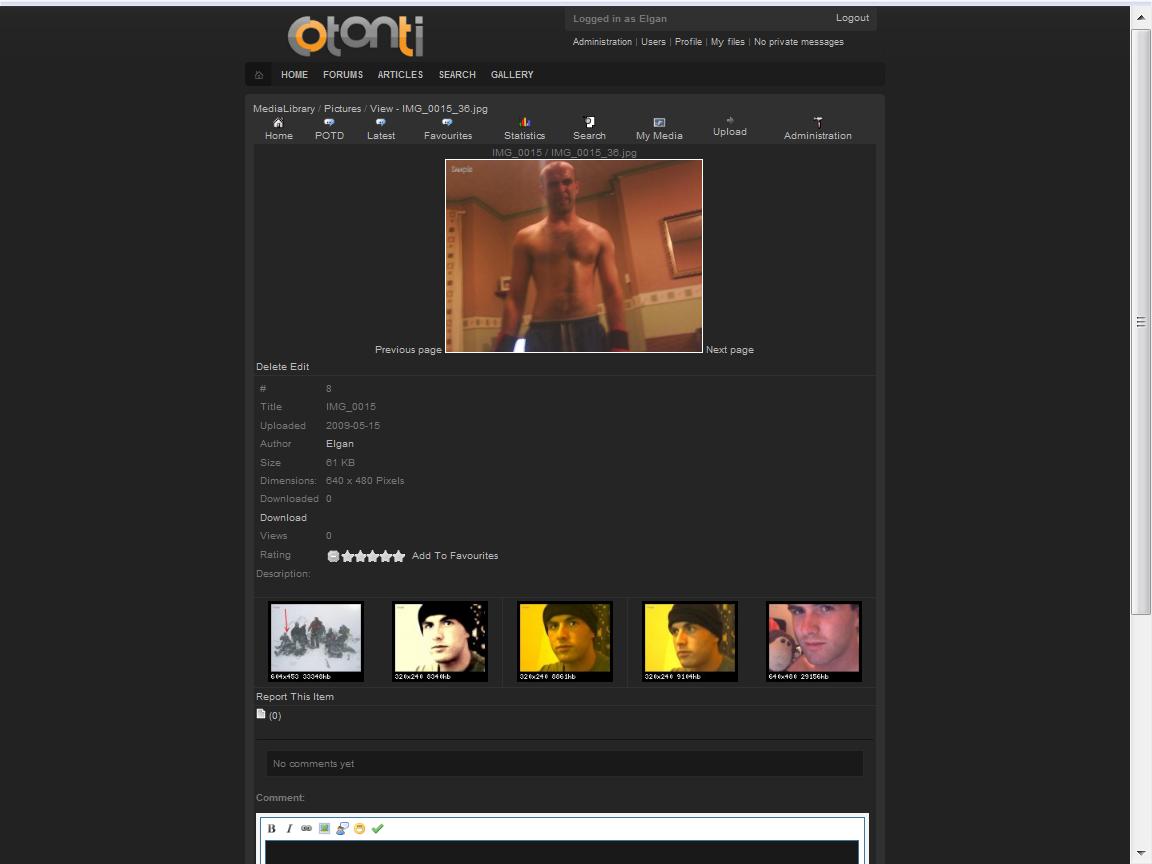Open the media library Administration hammer icon
Image resolution: width=1152 pixels, height=864 pixels.
[x=817, y=123]
